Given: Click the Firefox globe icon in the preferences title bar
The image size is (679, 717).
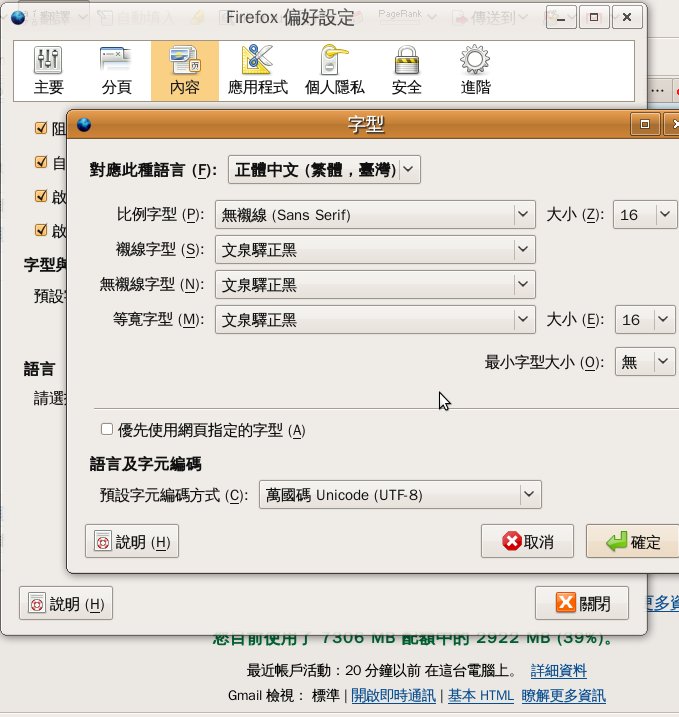Looking at the screenshot, I should (18, 17).
